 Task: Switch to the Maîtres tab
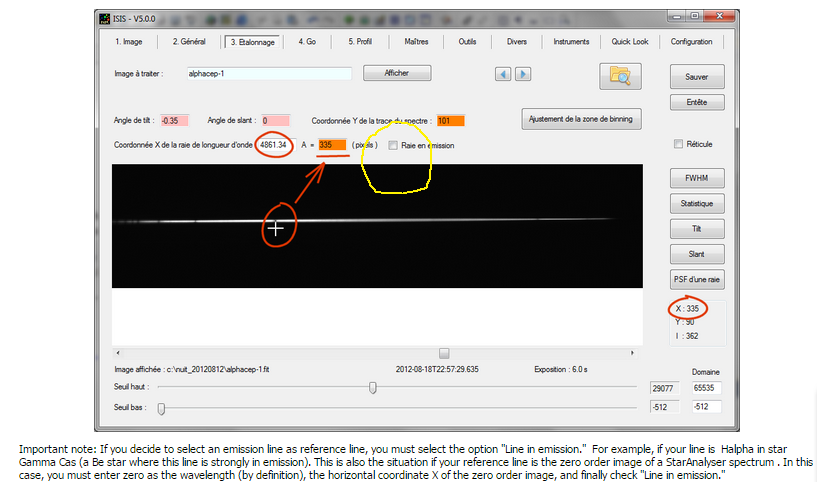416,42
